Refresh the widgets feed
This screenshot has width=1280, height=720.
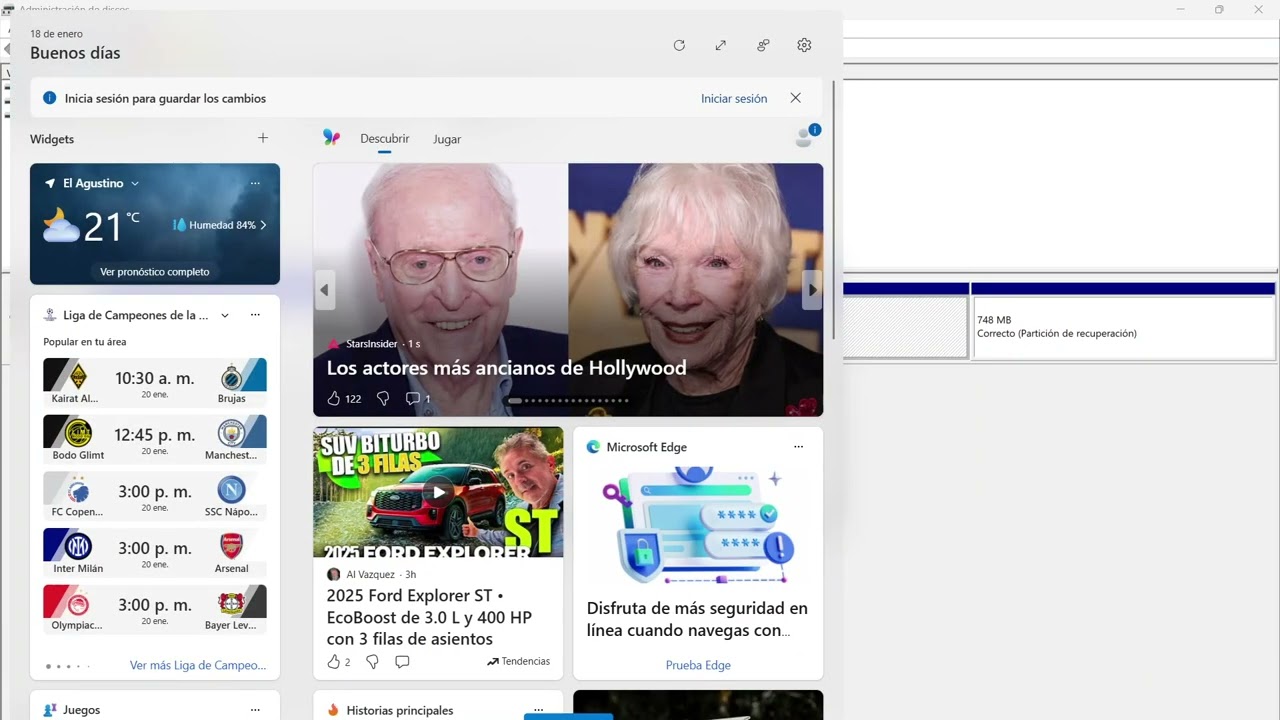(679, 45)
